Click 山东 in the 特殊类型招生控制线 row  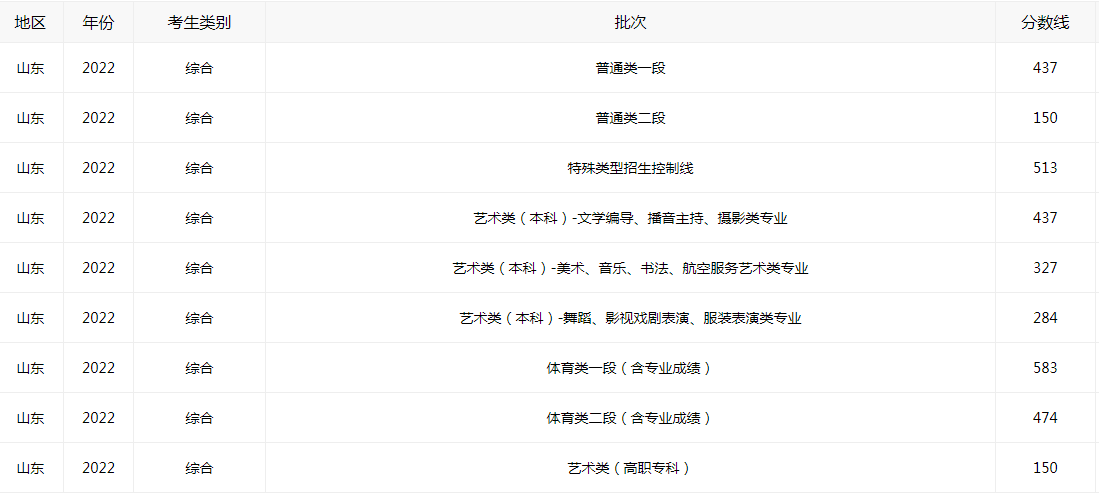pyautogui.click(x=30, y=168)
